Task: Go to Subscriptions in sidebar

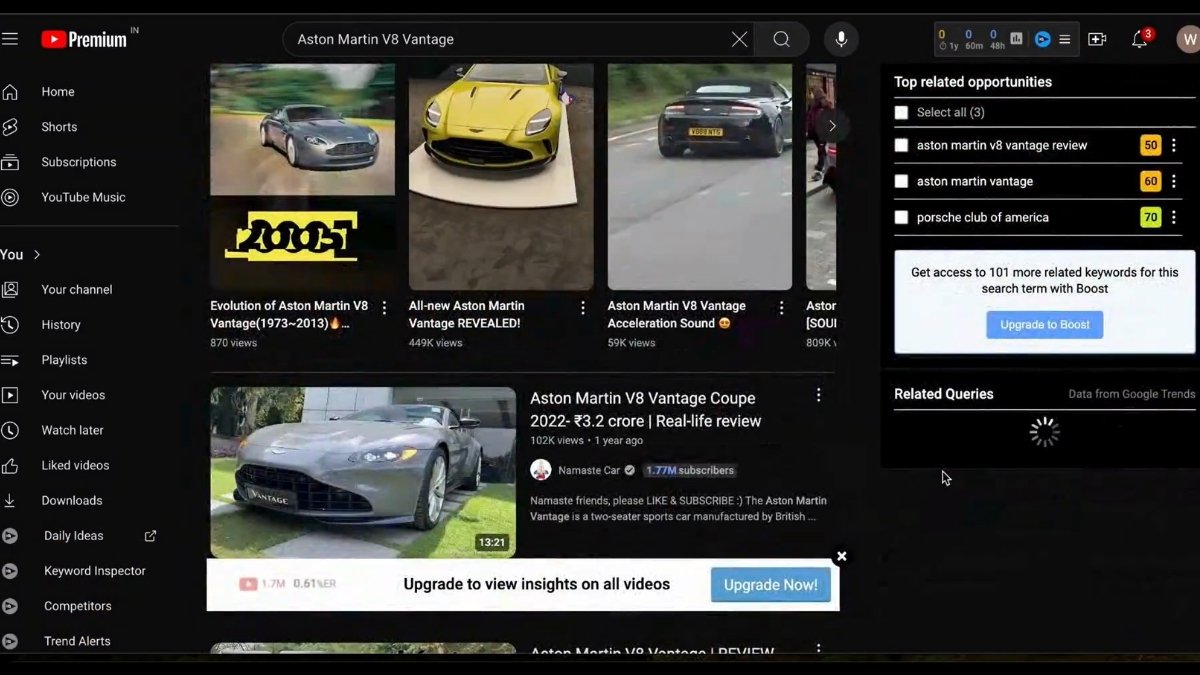Action: [78, 162]
